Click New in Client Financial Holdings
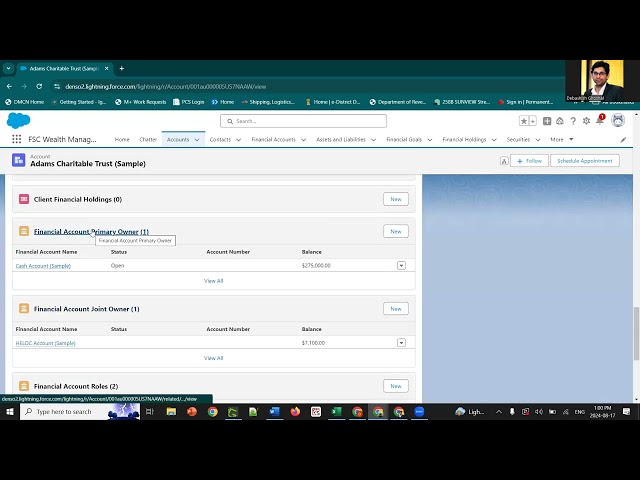 [396, 199]
